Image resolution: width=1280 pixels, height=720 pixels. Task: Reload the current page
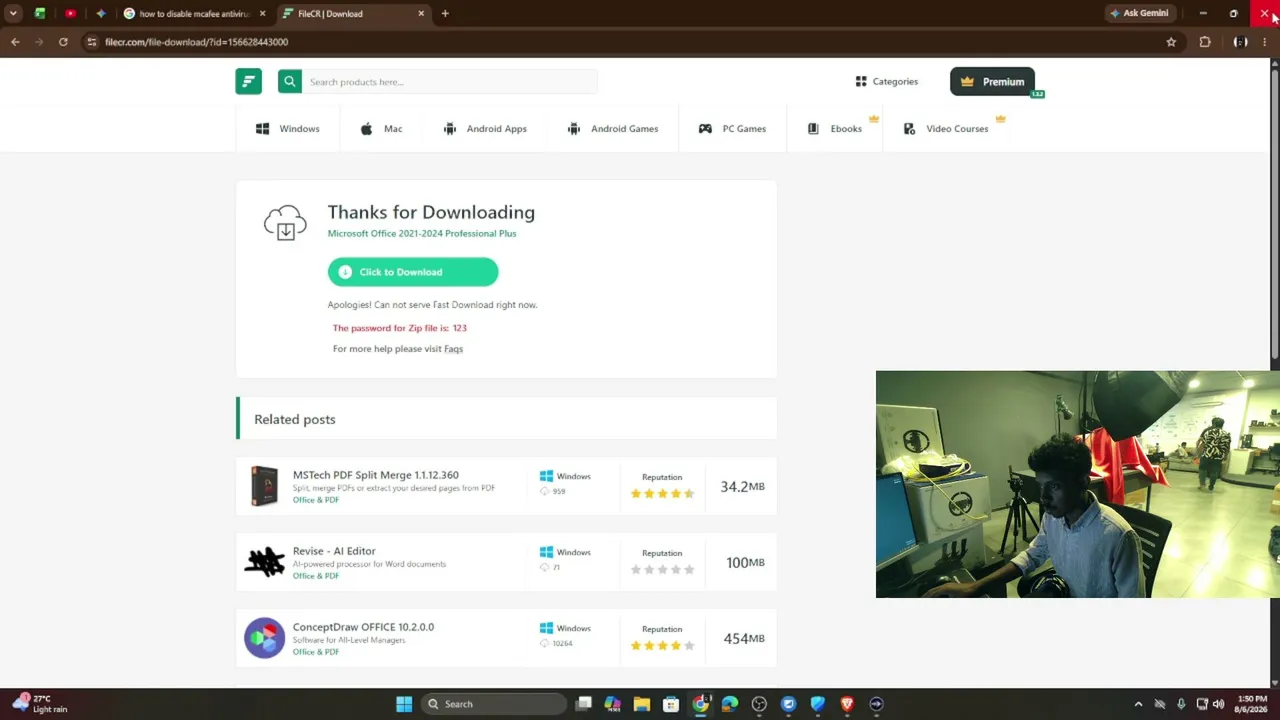63,42
